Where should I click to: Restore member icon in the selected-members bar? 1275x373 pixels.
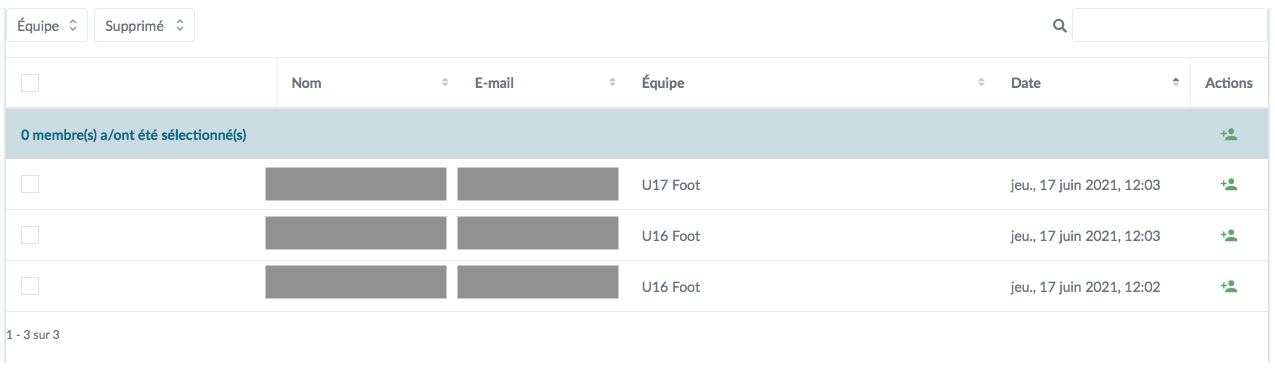tap(1229, 134)
